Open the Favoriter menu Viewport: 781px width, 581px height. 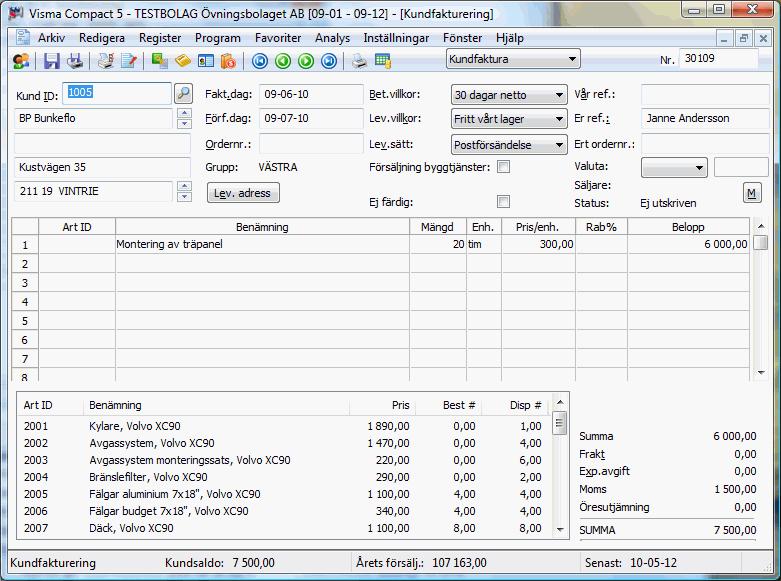[x=278, y=38]
